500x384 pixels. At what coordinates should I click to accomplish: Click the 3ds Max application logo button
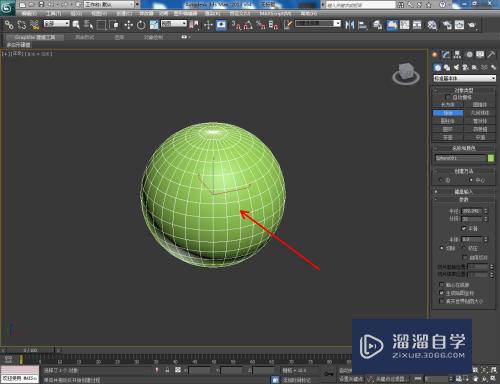7,7
